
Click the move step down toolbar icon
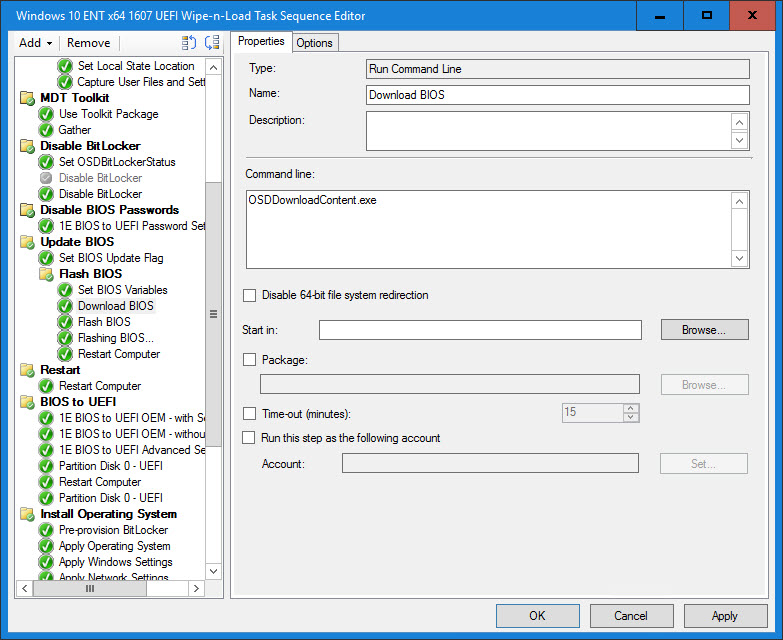click(x=211, y=43)
